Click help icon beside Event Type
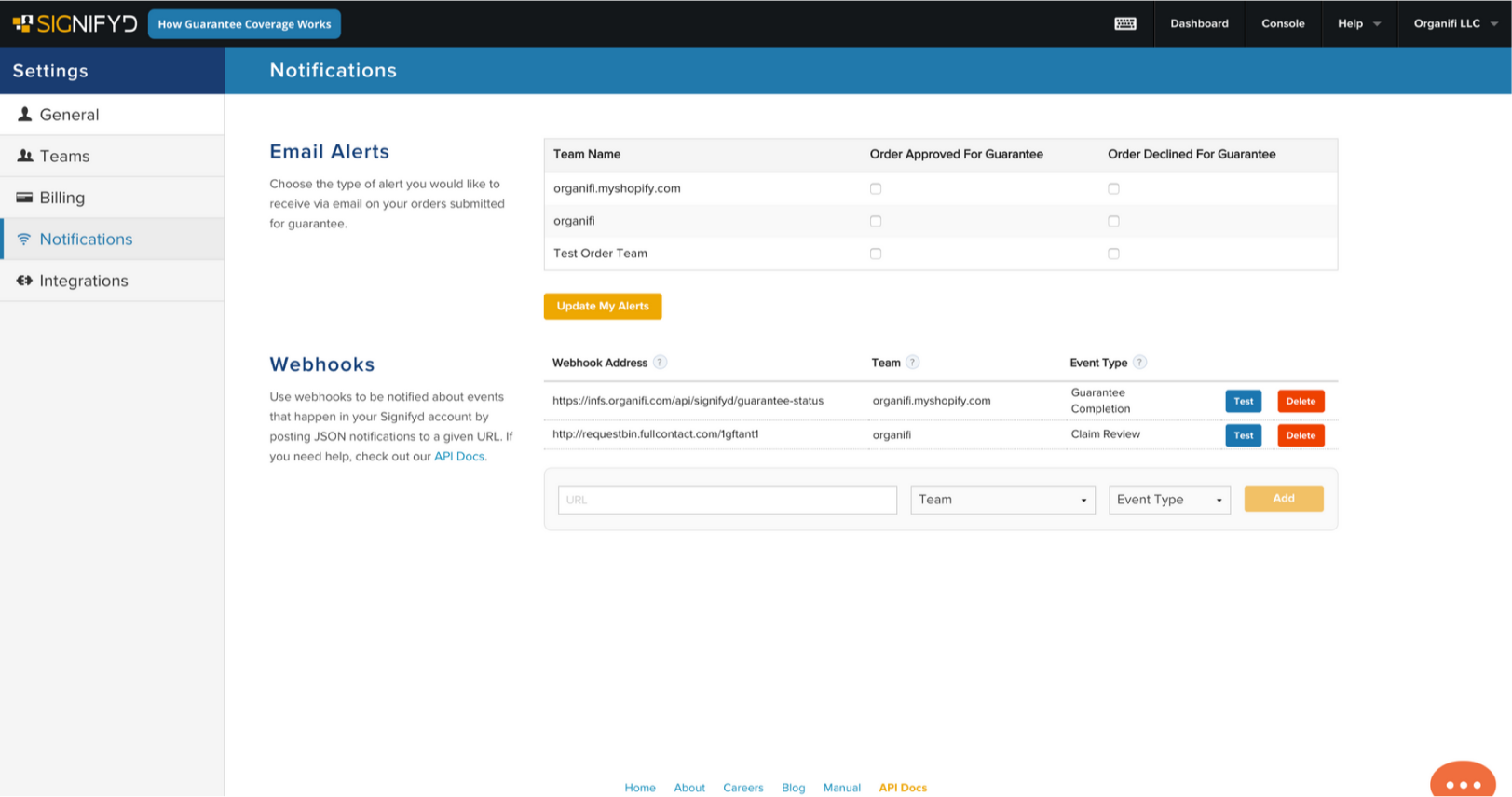The image size is (1512, 797). point(1139,363)
